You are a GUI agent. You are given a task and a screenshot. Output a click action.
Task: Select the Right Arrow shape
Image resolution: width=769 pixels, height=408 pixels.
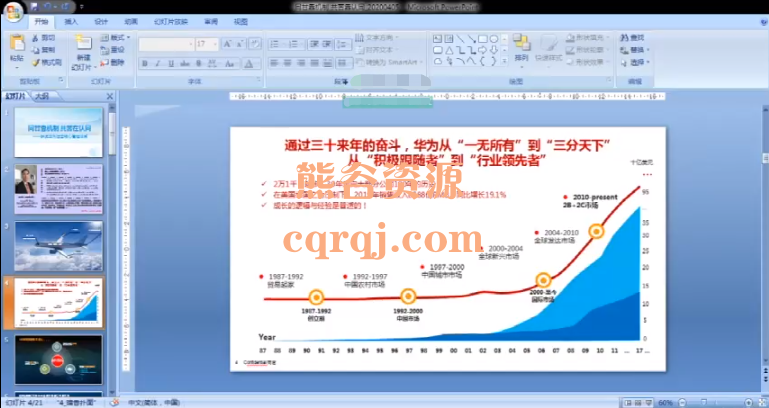(483, 50)
